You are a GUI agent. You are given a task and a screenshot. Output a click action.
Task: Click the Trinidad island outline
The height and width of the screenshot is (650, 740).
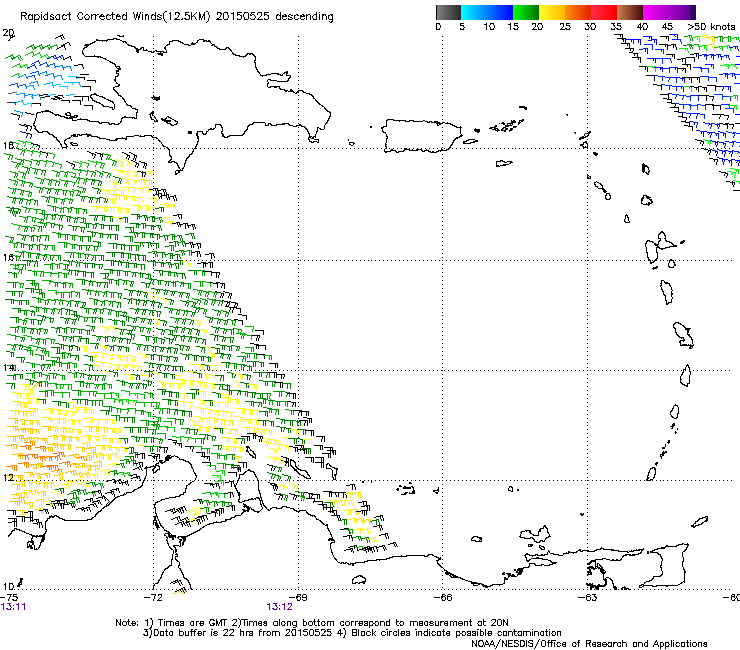click(666, 565)
